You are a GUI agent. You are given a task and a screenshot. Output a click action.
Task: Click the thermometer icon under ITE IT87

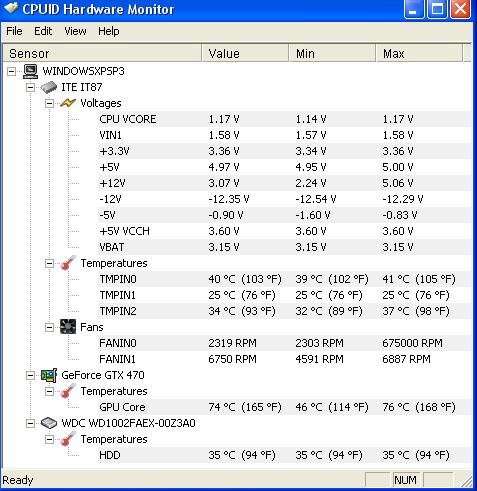coord(68,263)
